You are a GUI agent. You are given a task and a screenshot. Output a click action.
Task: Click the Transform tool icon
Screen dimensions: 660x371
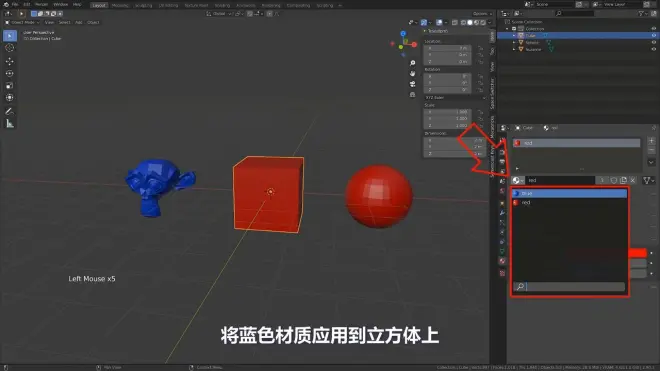[x=10, y=98]
